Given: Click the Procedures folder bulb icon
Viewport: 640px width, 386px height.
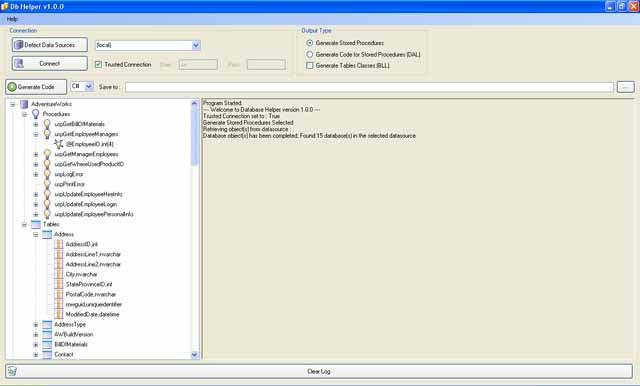Looking at the screenshot, I should (x=36, y=114).
